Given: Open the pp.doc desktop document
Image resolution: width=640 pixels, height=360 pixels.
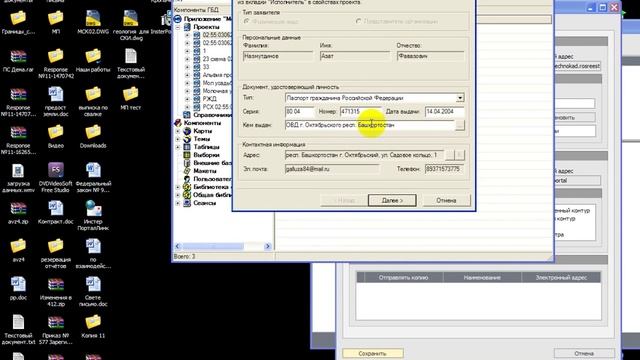Looking at the screenshot, I should [x=18, y=288].
